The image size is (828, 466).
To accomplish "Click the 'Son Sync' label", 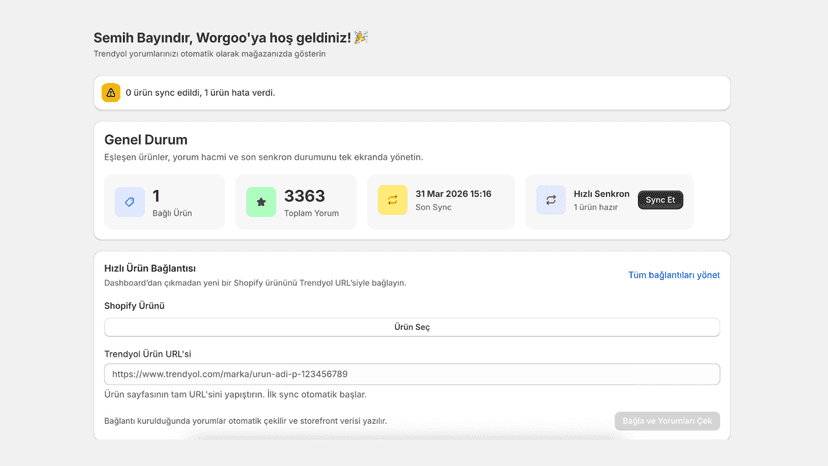I will pos(434,207).
